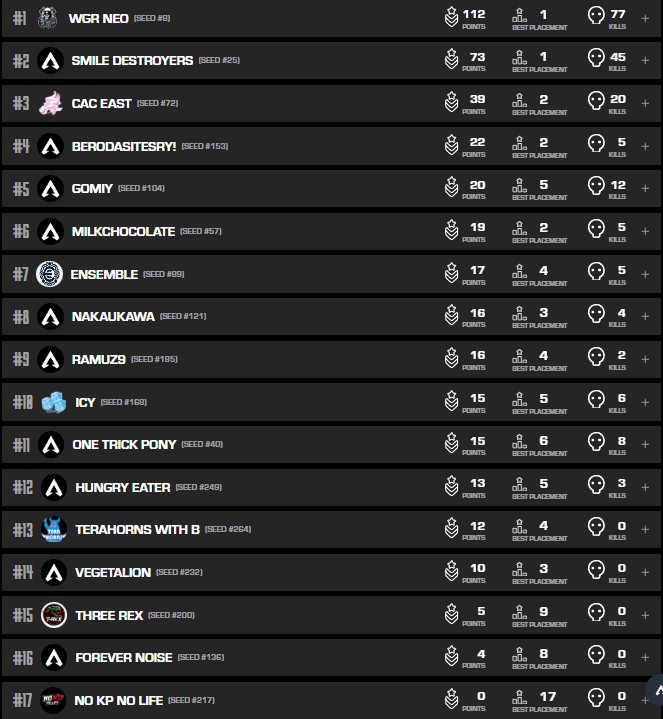
Task: Expand the FOREVER NOISE row
Action: tap(645, 658)
